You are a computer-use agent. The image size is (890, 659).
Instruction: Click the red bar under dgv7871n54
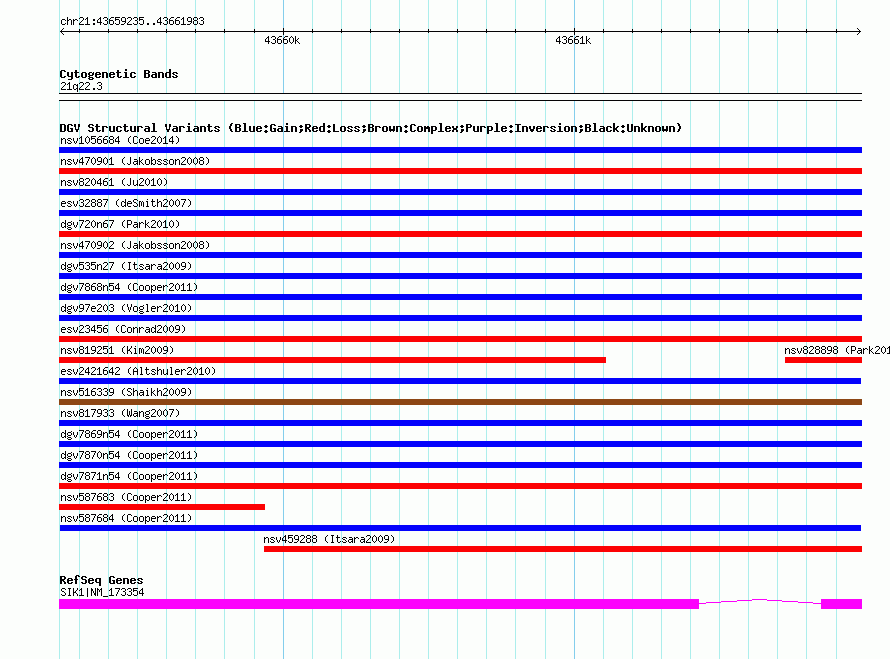460,486
